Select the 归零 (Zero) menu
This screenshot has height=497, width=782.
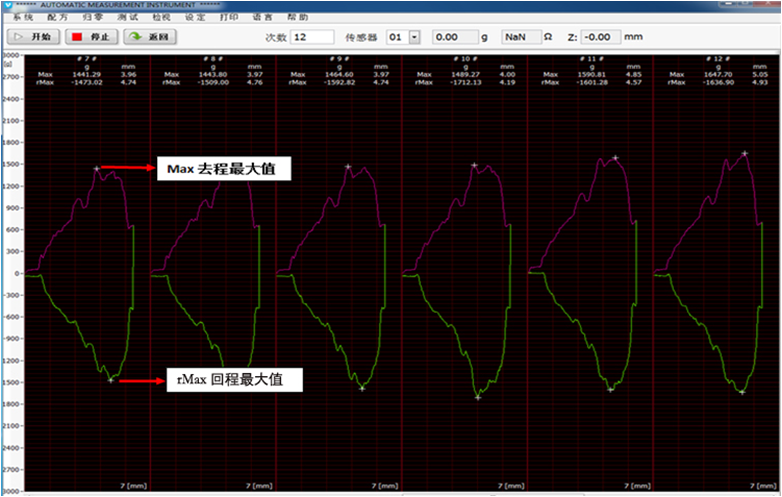pyautogui.click(x=91, y=17)
